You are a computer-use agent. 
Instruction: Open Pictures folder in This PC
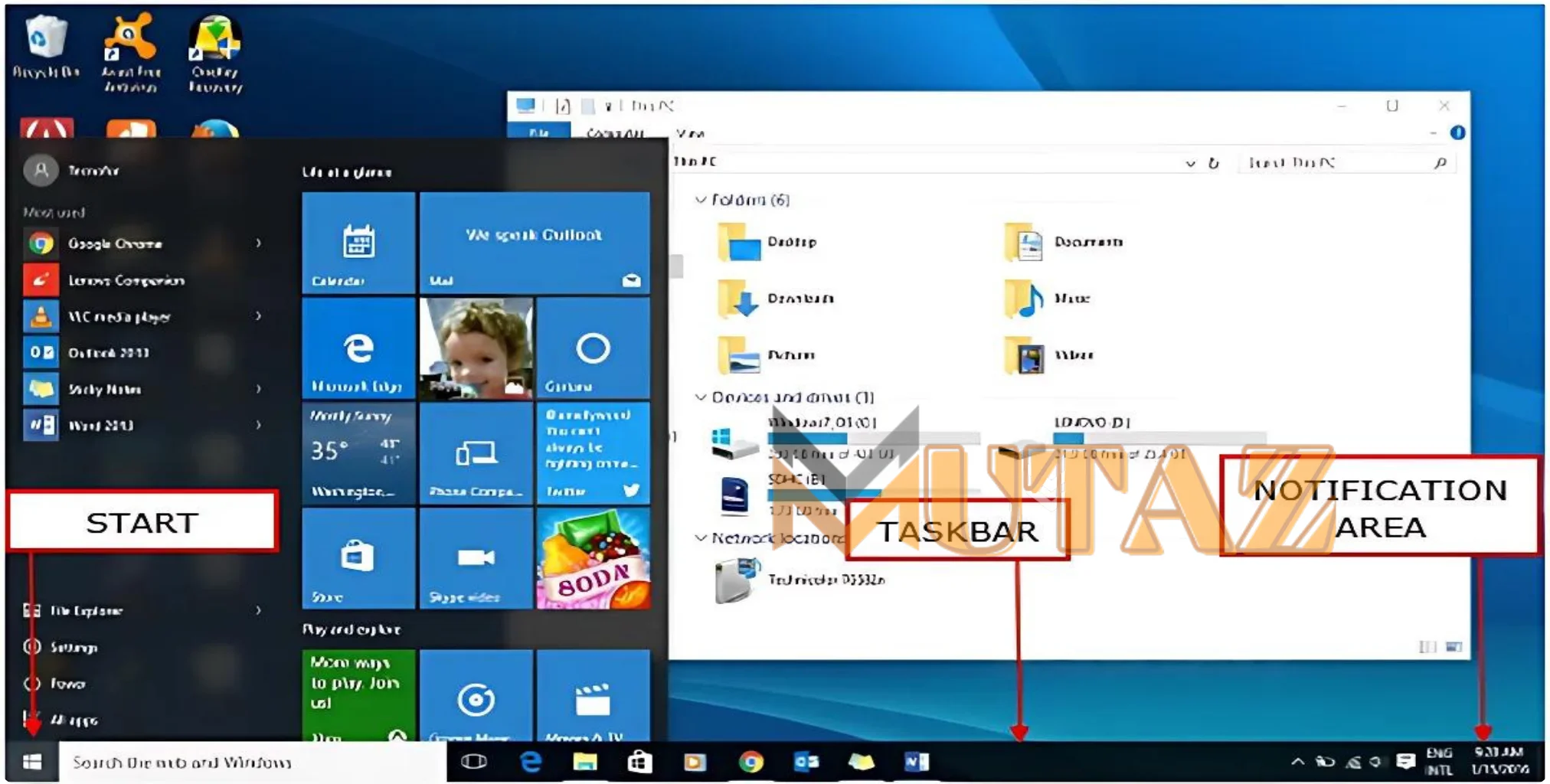point(767,355)
